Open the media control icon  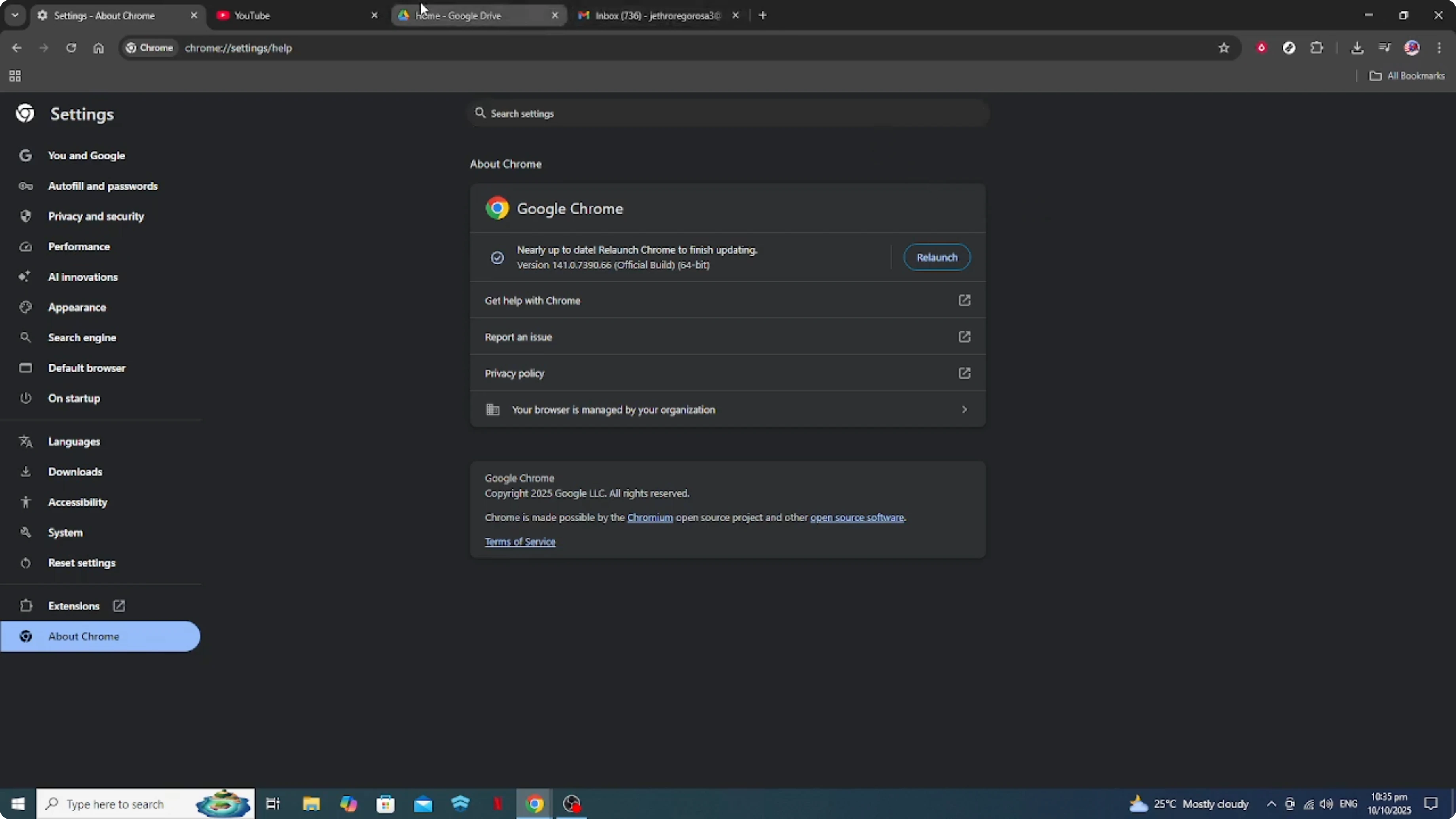coord(1384,48)
